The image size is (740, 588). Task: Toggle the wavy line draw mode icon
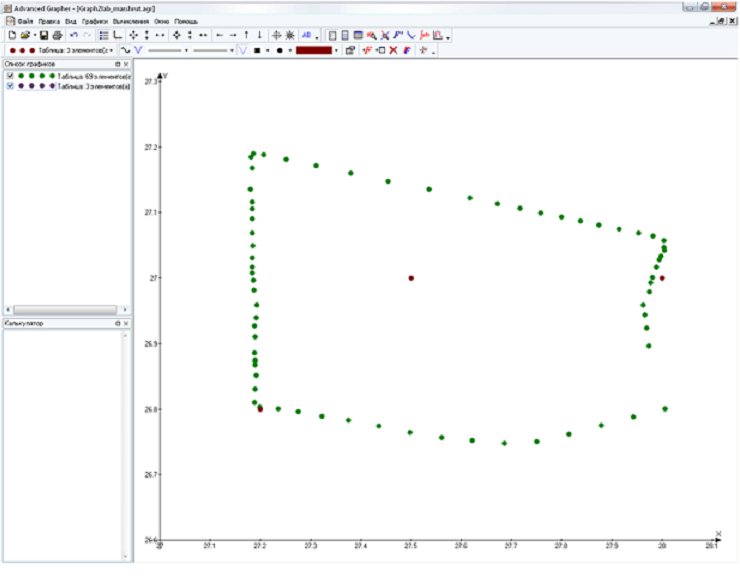(x=125, y=50)
